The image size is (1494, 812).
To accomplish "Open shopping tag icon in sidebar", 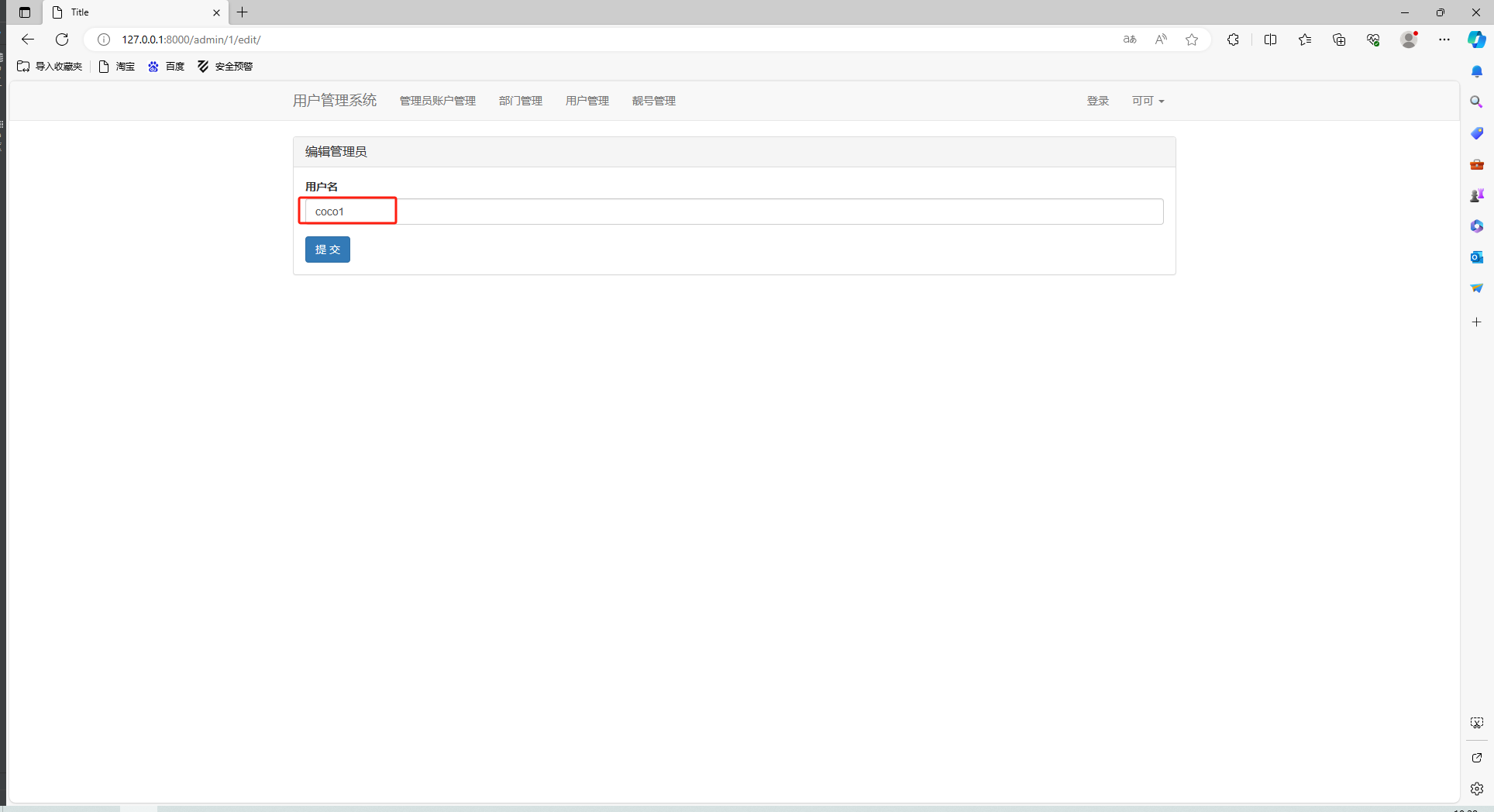I will tap(1477, 133).
